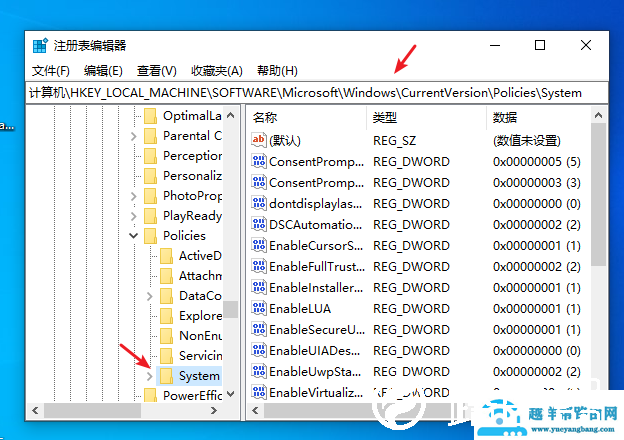Viewport: 624px width, 440px height.
Task: Select the DataCo folder icon
Action: tap(166, 296)
